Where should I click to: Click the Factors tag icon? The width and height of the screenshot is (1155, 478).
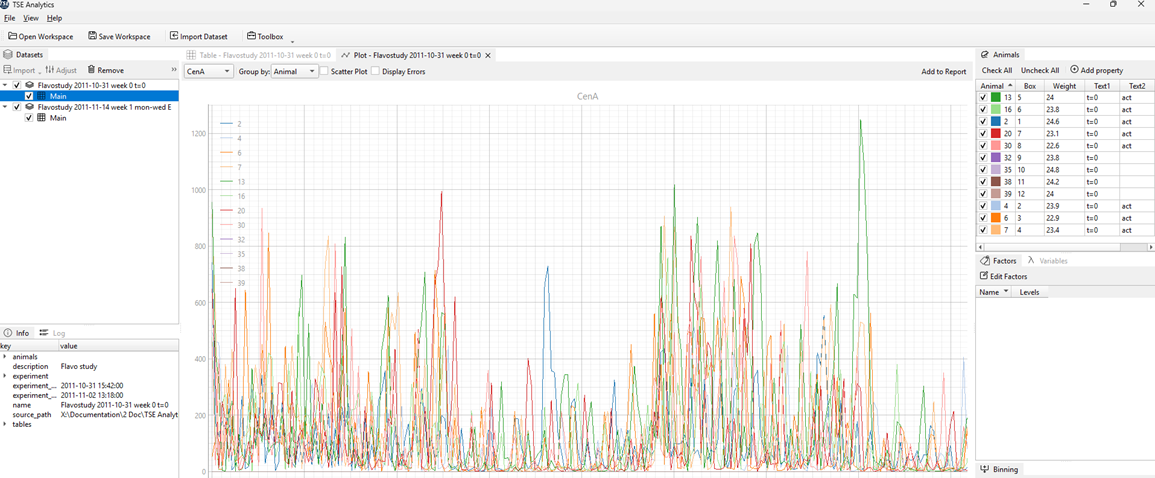(x=984, y=261)
